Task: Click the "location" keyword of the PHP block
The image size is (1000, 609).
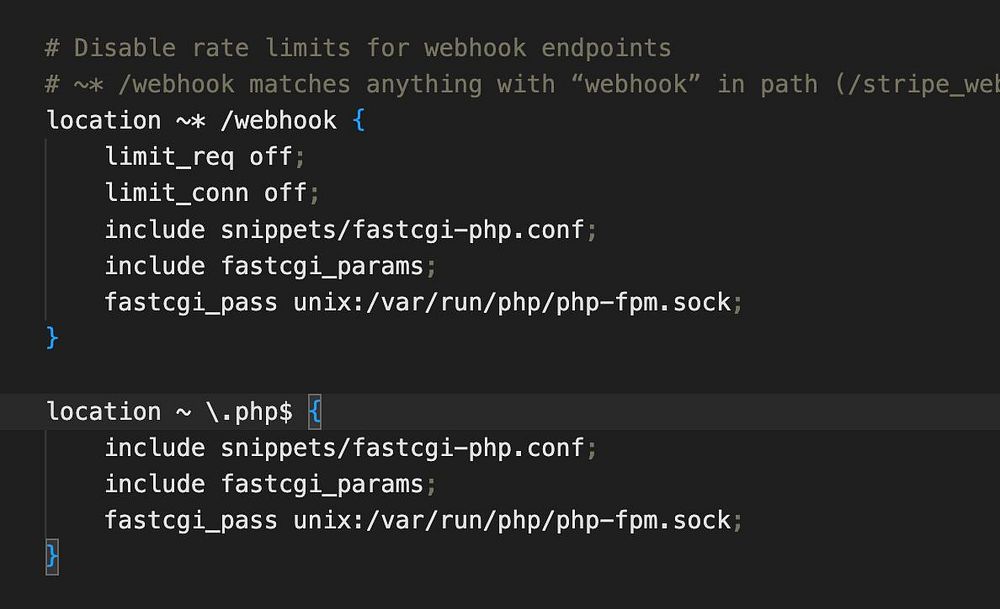Action: 104,412
